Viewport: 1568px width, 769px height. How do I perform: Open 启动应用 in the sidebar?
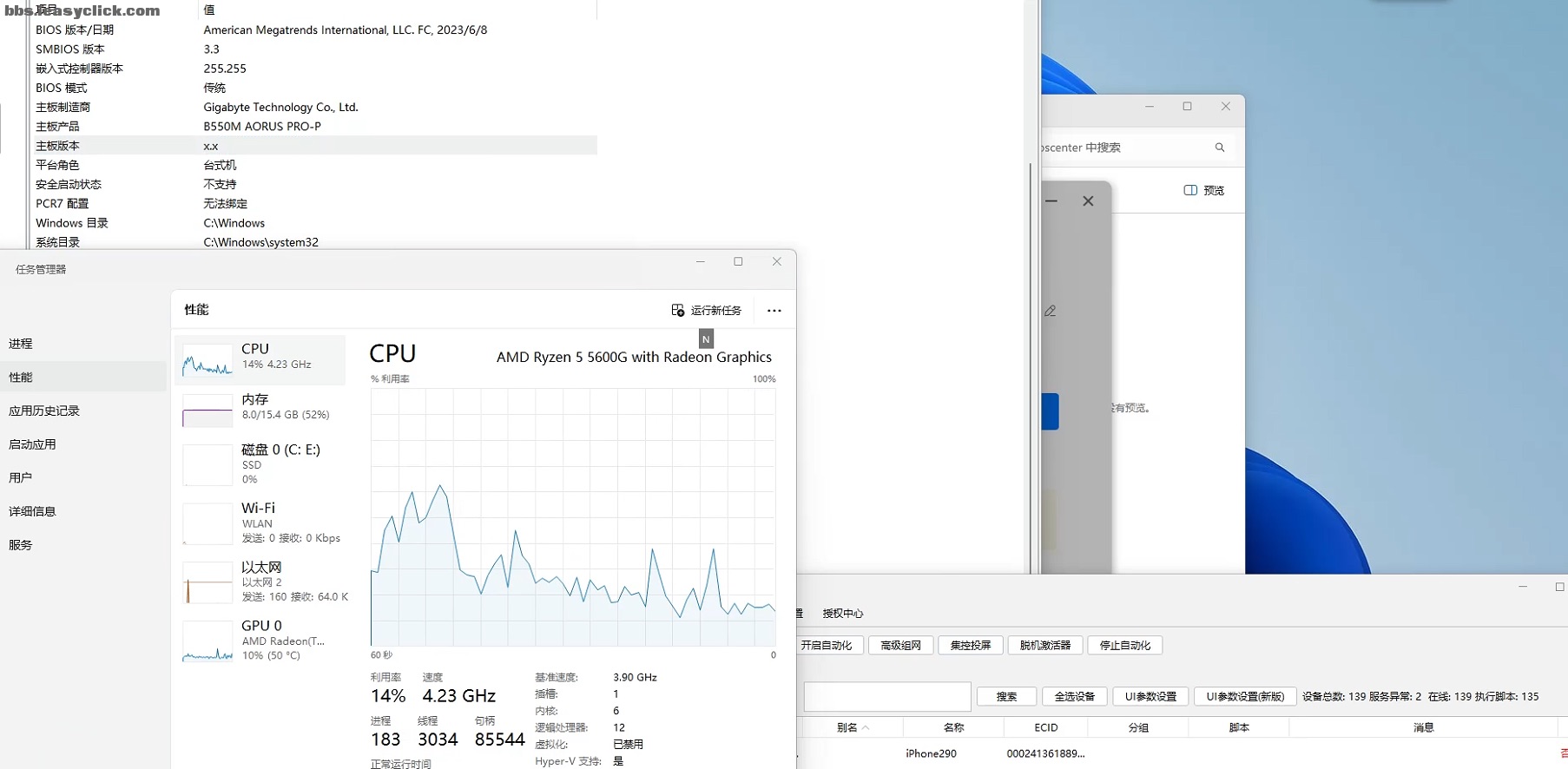click(83, 444)
